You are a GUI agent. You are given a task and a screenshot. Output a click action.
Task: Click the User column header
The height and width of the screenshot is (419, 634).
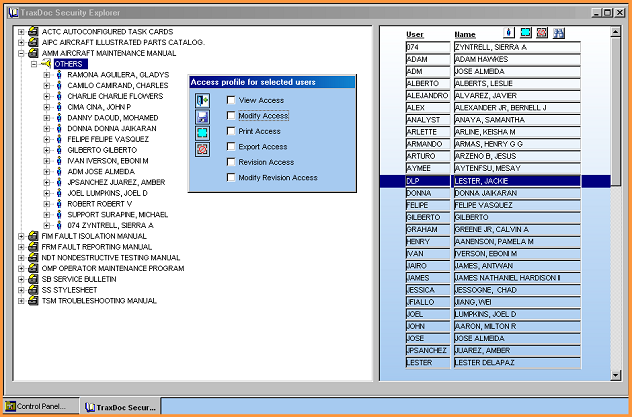click(415, 34)
